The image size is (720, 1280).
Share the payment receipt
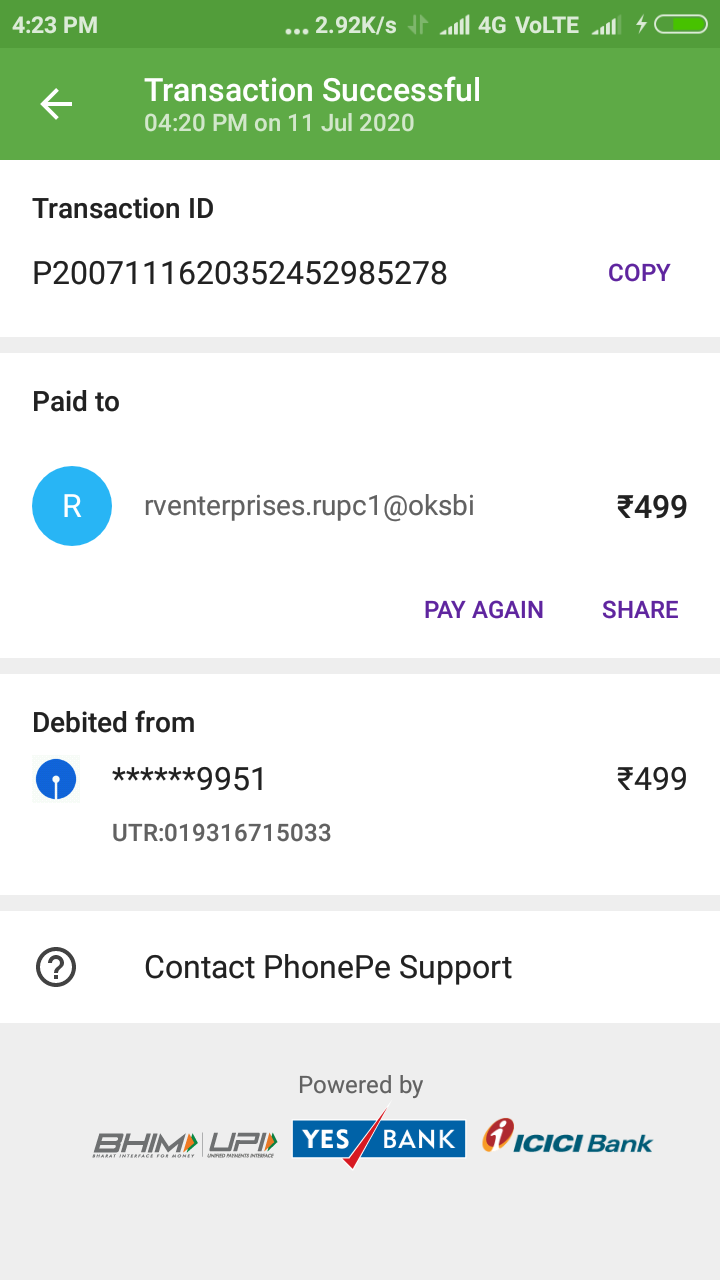tap(640, 610)
